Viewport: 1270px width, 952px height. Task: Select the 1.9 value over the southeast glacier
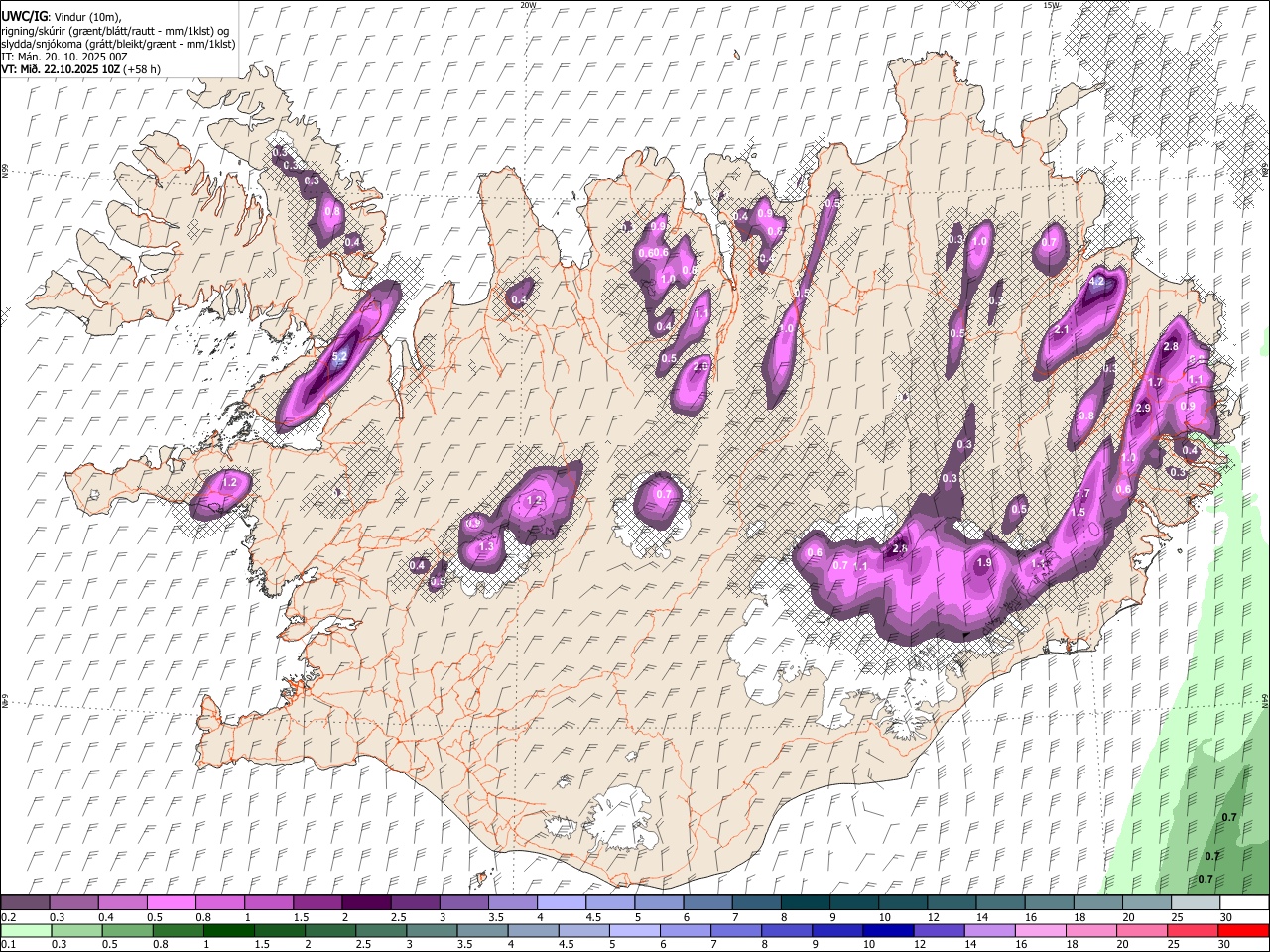click(984, 563)
